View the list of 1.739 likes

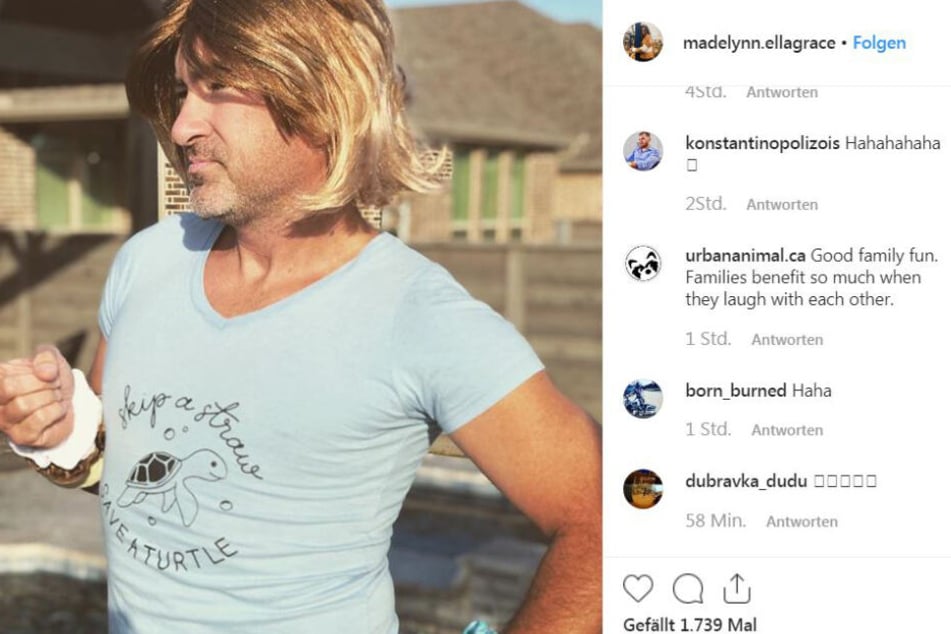point(690,624)
